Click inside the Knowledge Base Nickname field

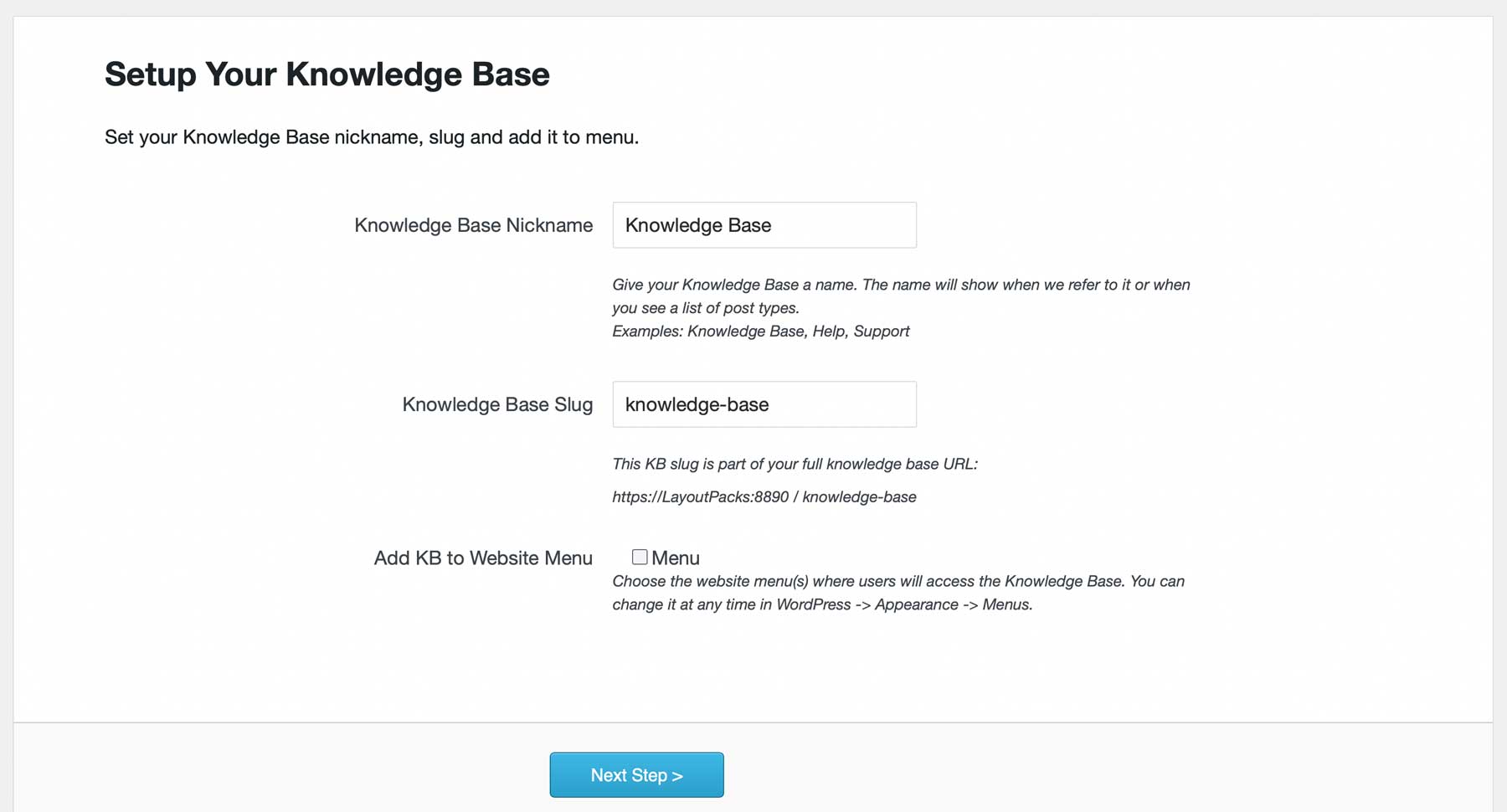pos(763,224)
